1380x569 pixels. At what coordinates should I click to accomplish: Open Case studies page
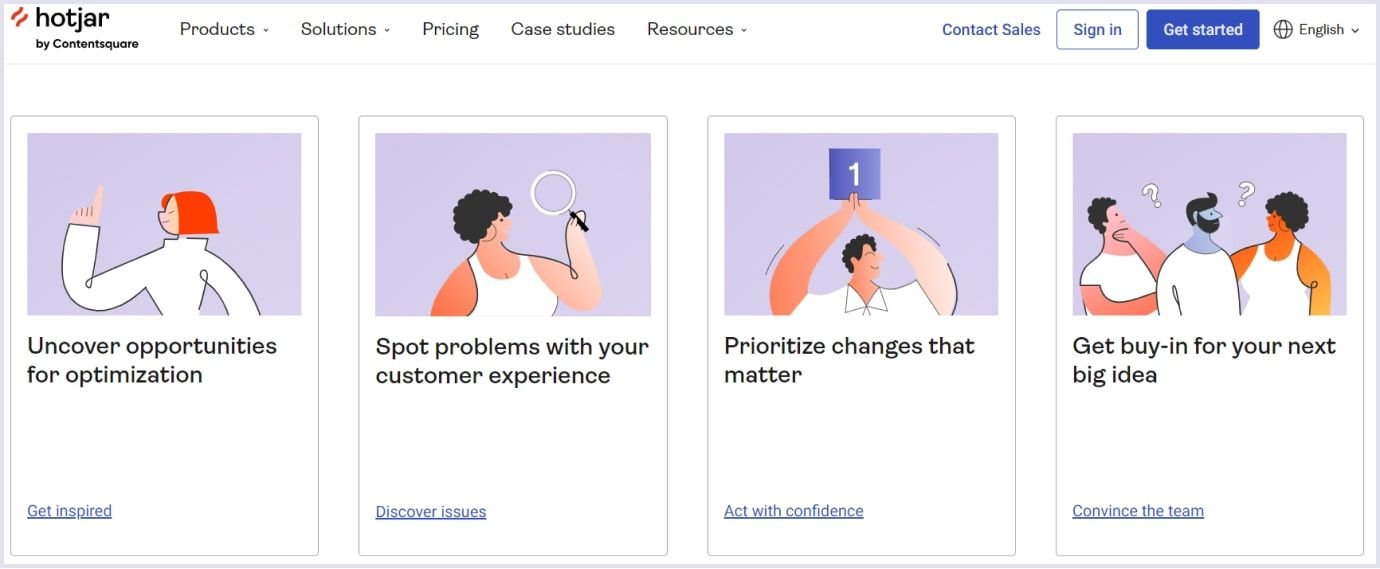point(563,29)
